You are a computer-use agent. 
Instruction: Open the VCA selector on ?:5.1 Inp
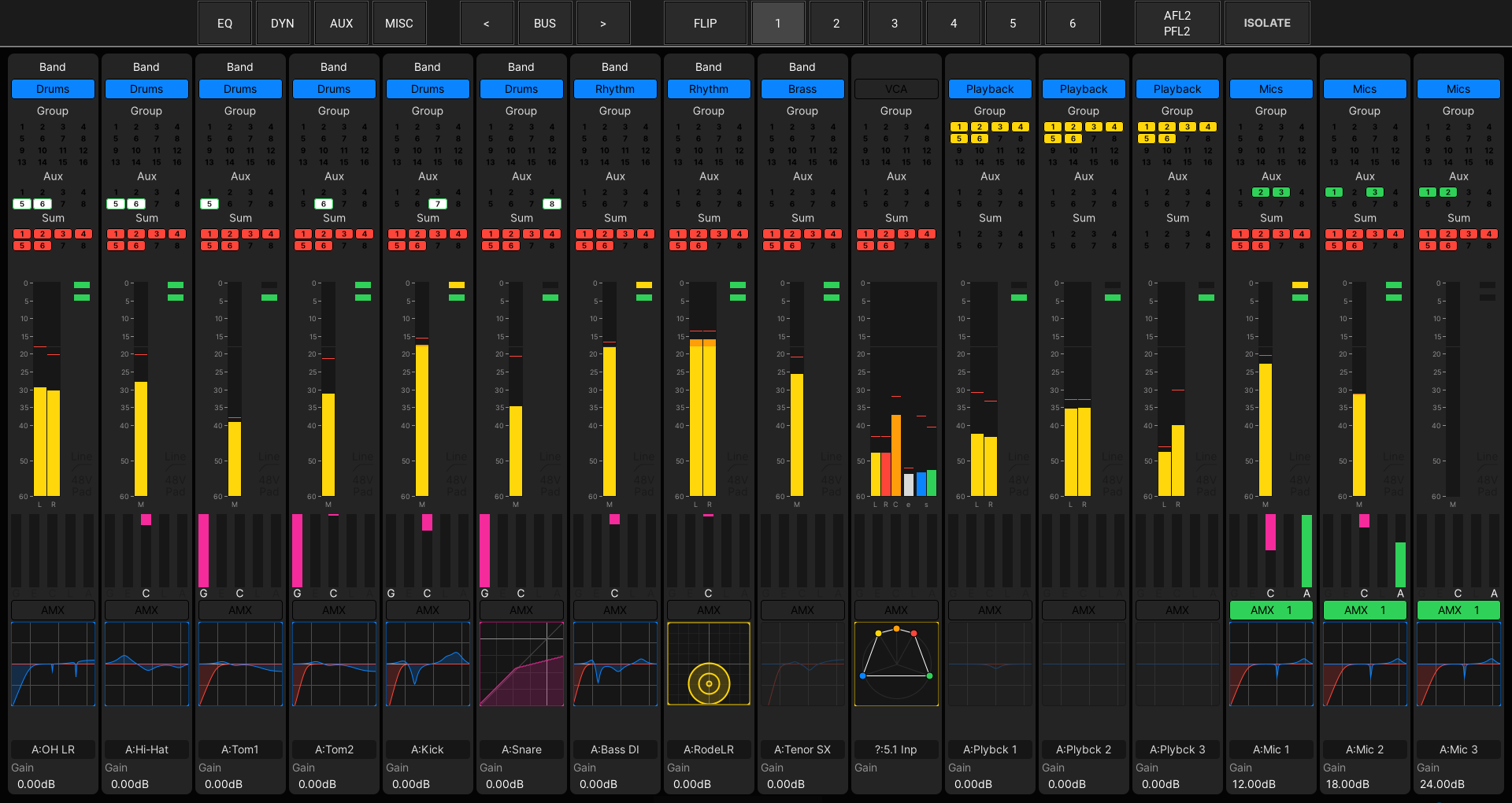896,89
